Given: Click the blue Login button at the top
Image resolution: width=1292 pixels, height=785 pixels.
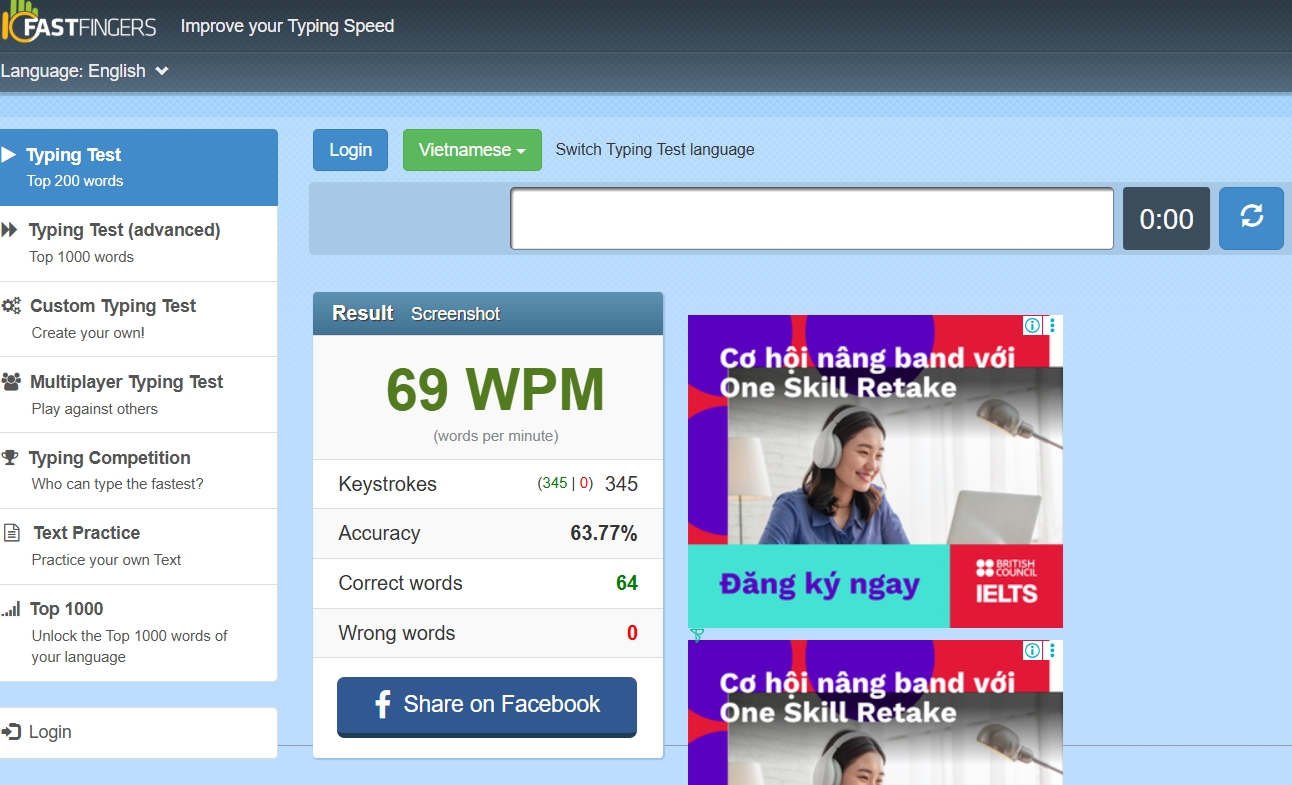Looking at the screenshot, I should click(350, 150).
